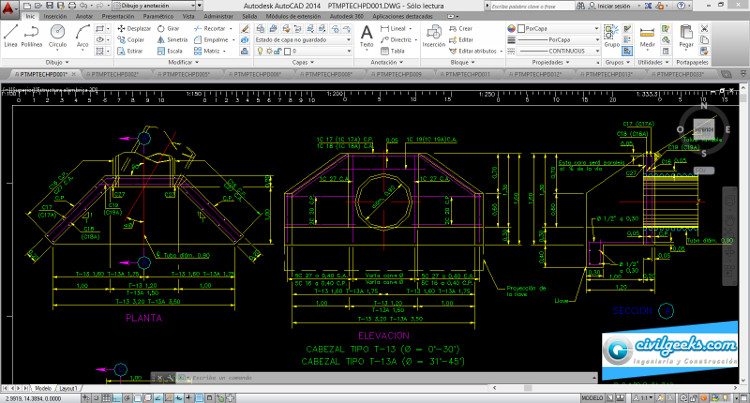Switch to the Paramétrico ribbon tab
The image size is (750, 403).
pos(156,17)
